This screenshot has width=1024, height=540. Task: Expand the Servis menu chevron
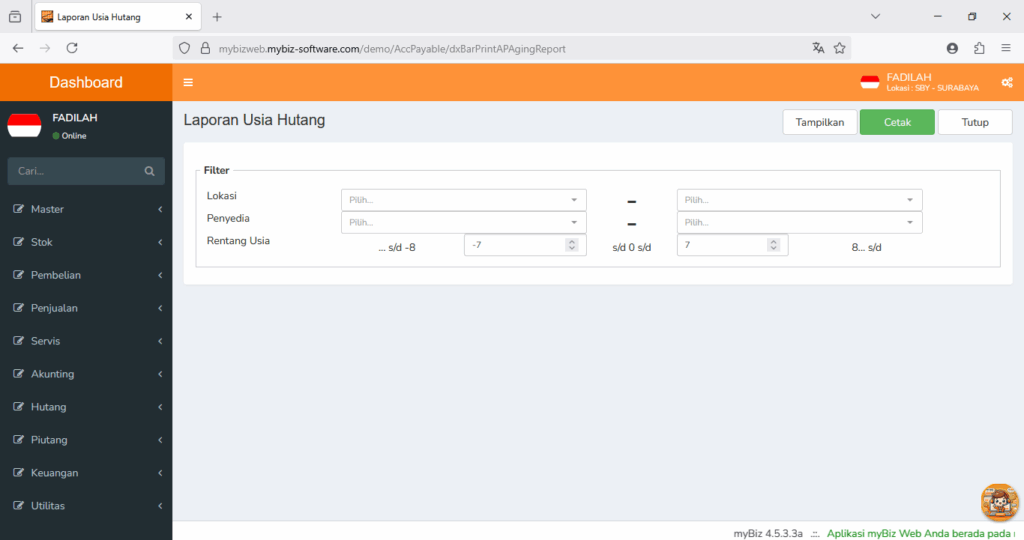(160, 341)
